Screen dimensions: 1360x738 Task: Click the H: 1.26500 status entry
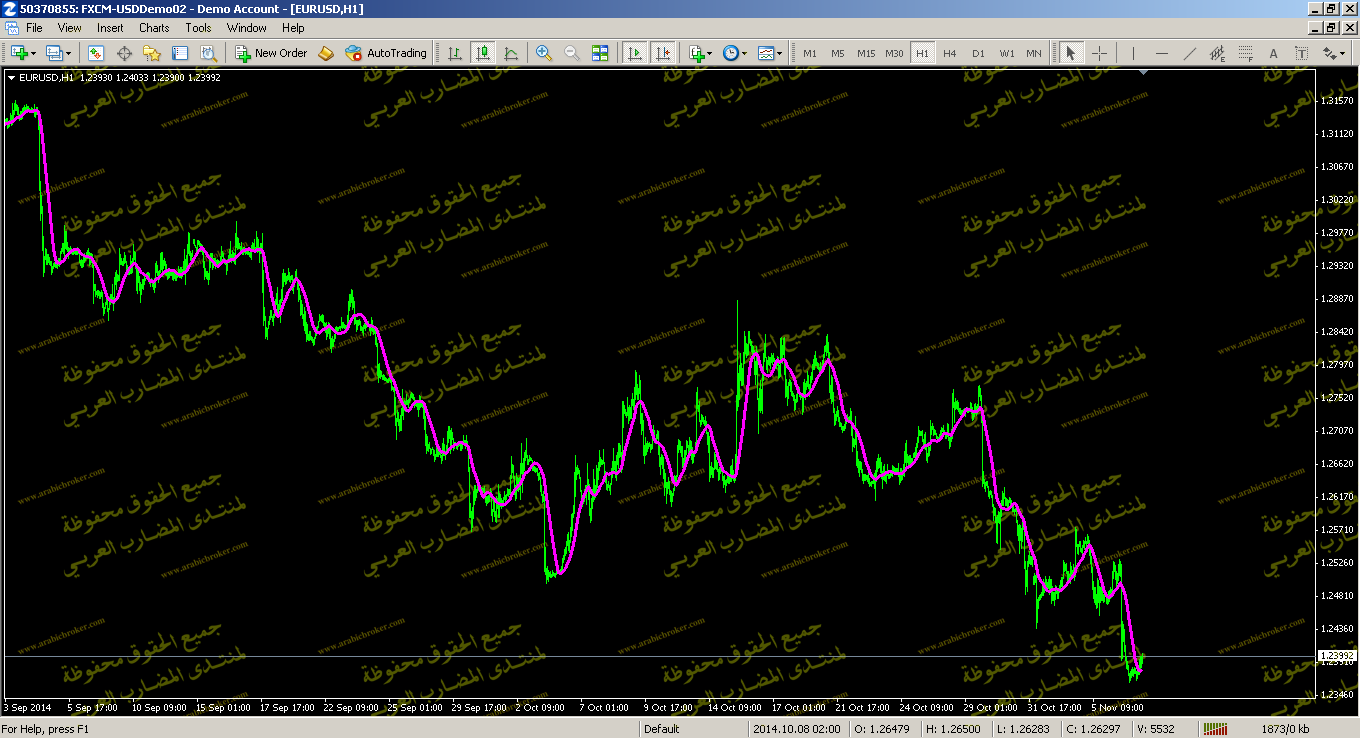pos(953,729)
